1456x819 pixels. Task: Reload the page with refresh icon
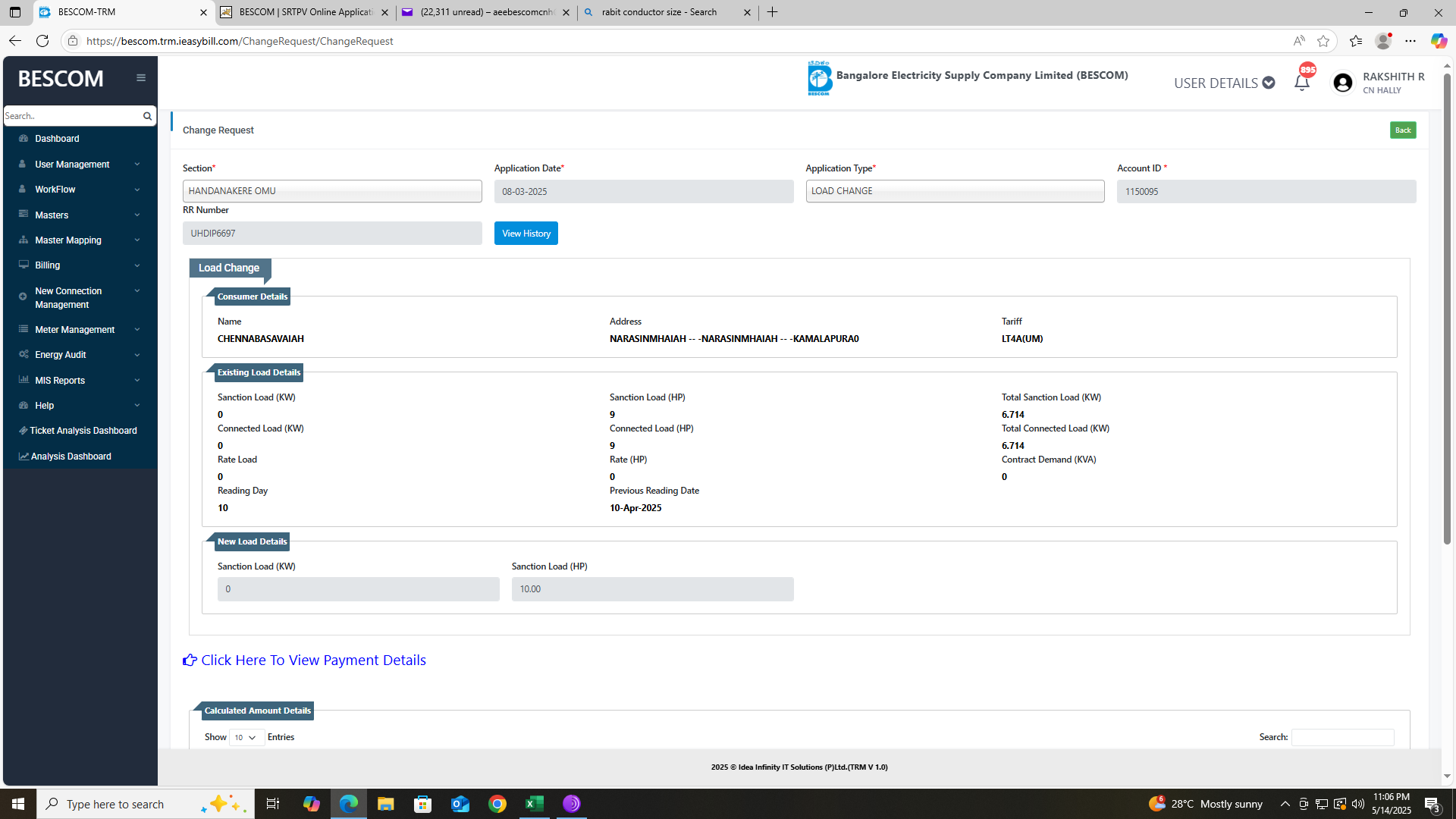(42, 41)
